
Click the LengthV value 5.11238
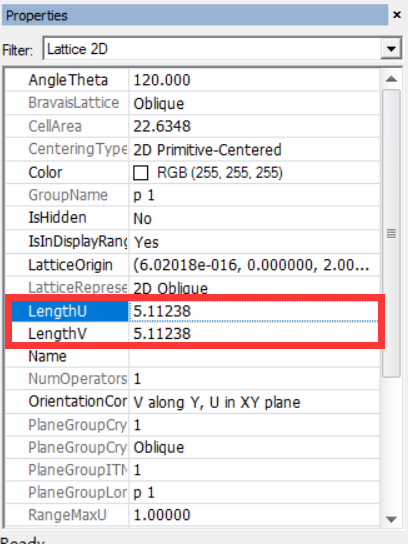(162, 334)
